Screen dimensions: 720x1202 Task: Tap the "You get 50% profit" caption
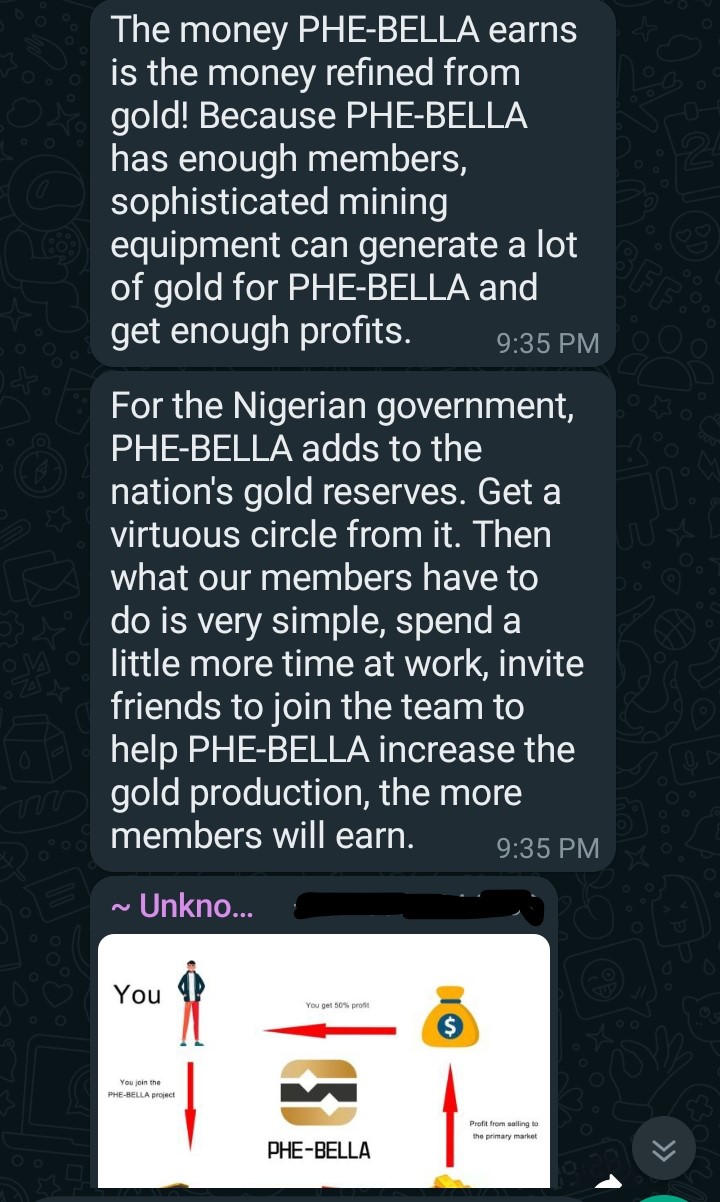[x=337, y=1005]
